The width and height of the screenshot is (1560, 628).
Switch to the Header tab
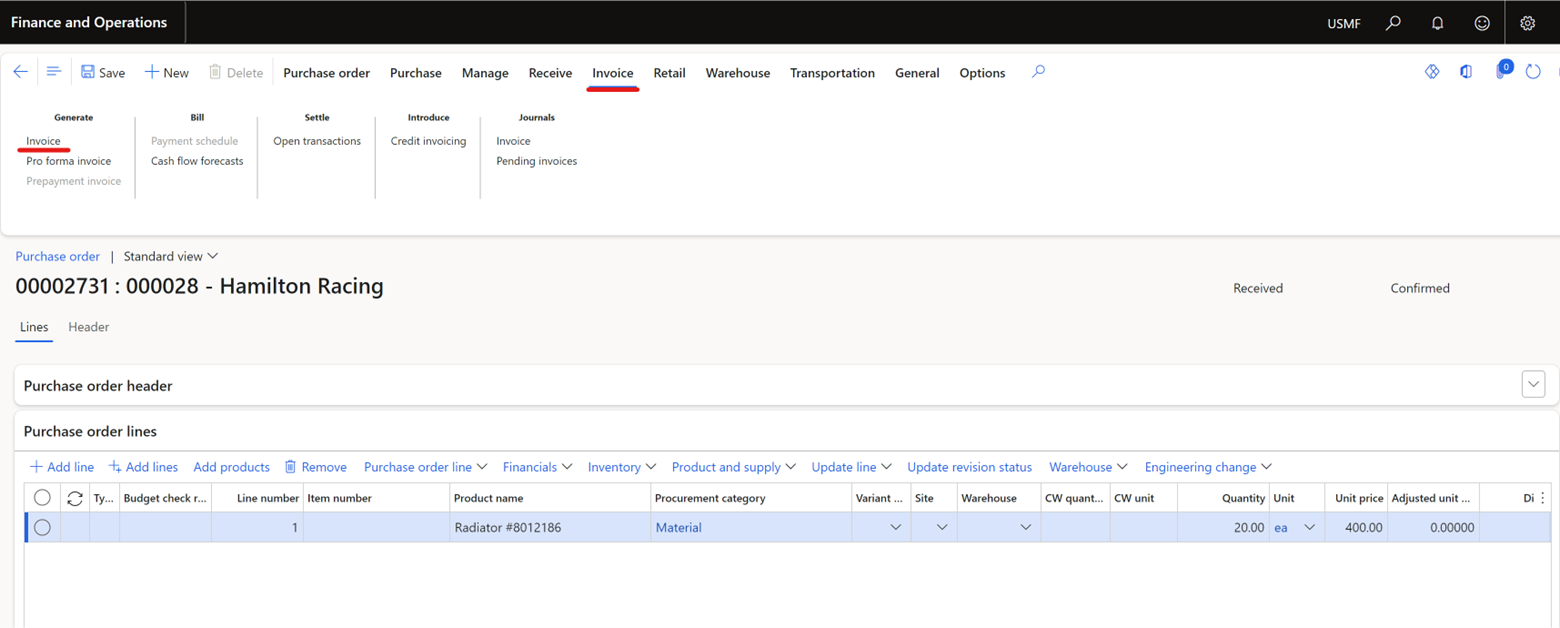(88, 327)
